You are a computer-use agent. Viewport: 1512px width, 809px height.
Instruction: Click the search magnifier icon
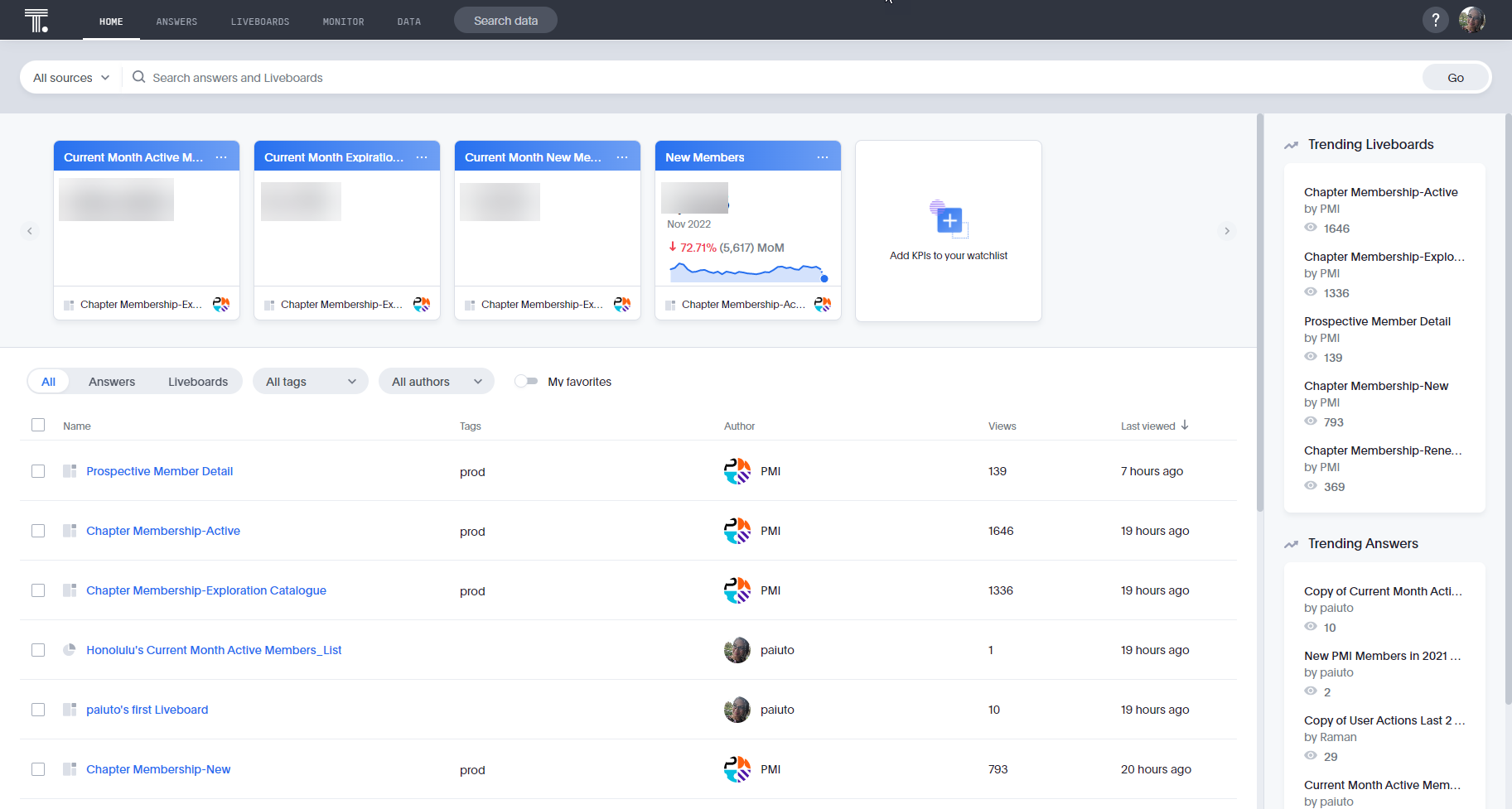click(x=139, y=77)
